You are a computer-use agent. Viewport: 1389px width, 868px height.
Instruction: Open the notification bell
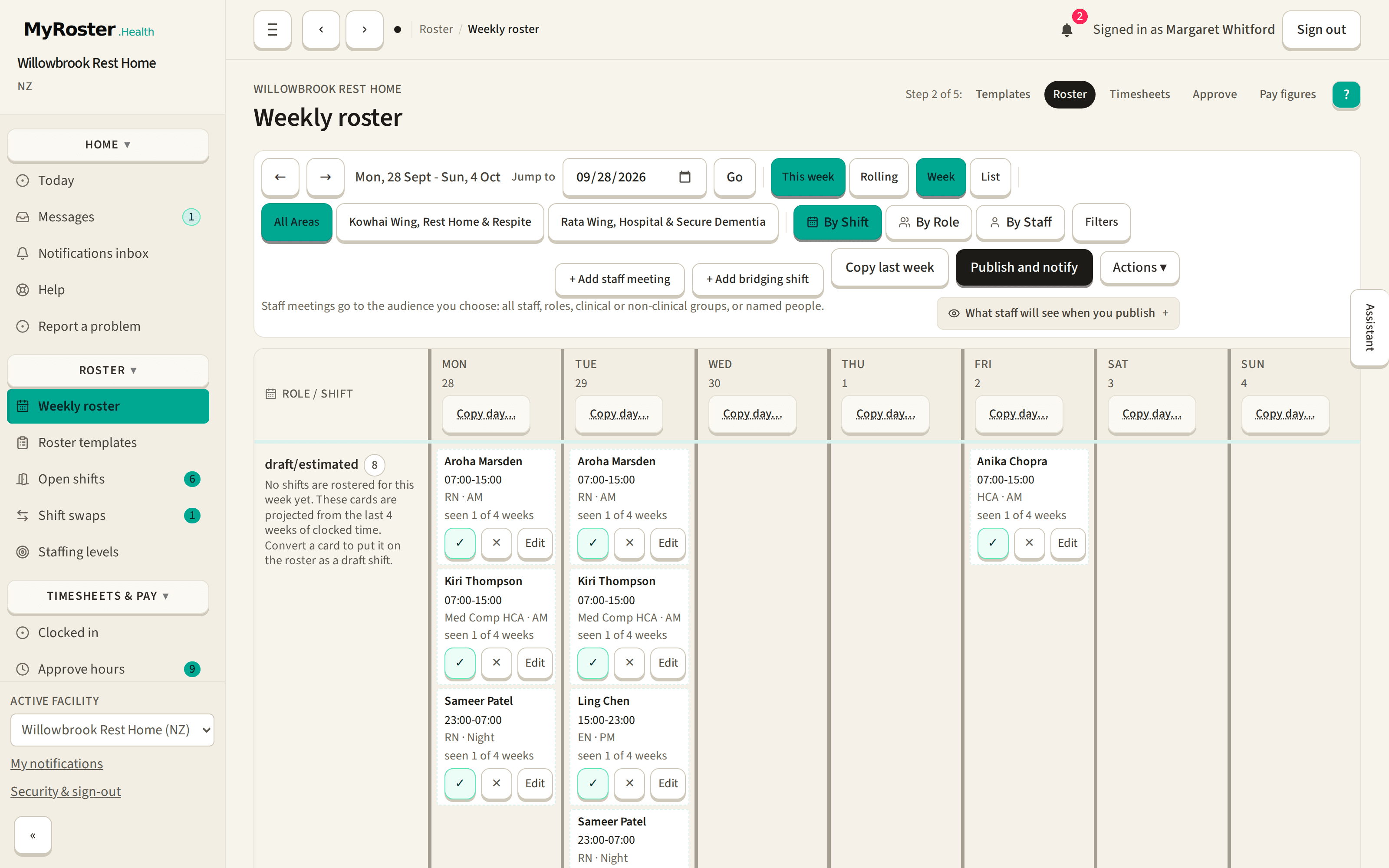(1067, 30)
